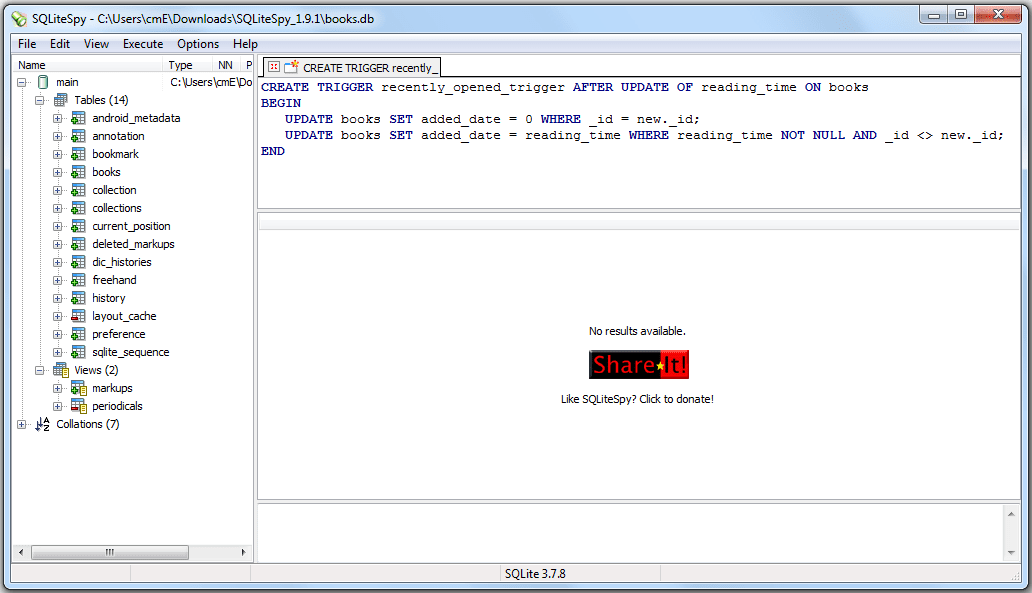
Task: Click the layout_cache table icon
Action: (x=78, y=317)
